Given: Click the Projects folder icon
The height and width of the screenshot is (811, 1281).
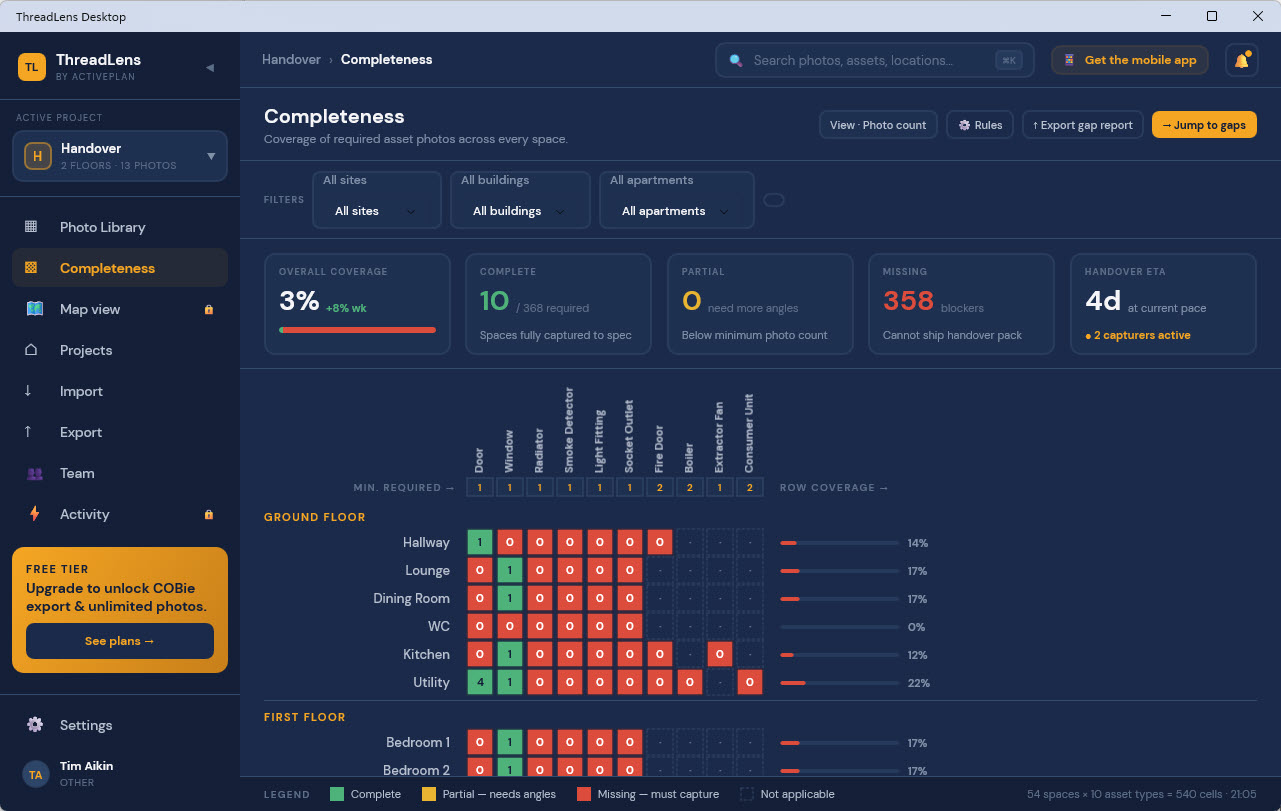Looking at the screenshot, I should [31, 350].
